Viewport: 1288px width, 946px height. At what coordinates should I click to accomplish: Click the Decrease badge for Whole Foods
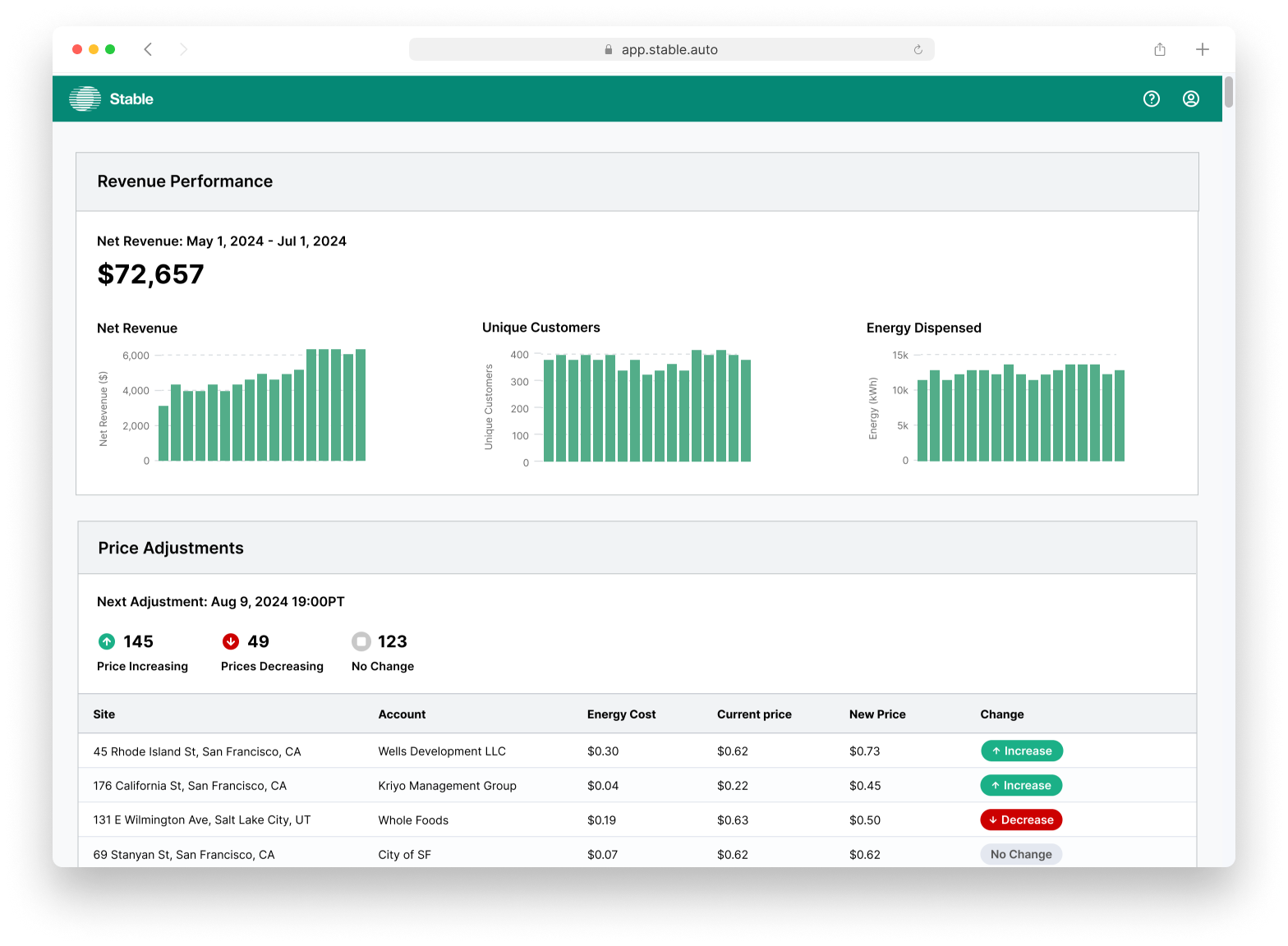click(1021, 820)
